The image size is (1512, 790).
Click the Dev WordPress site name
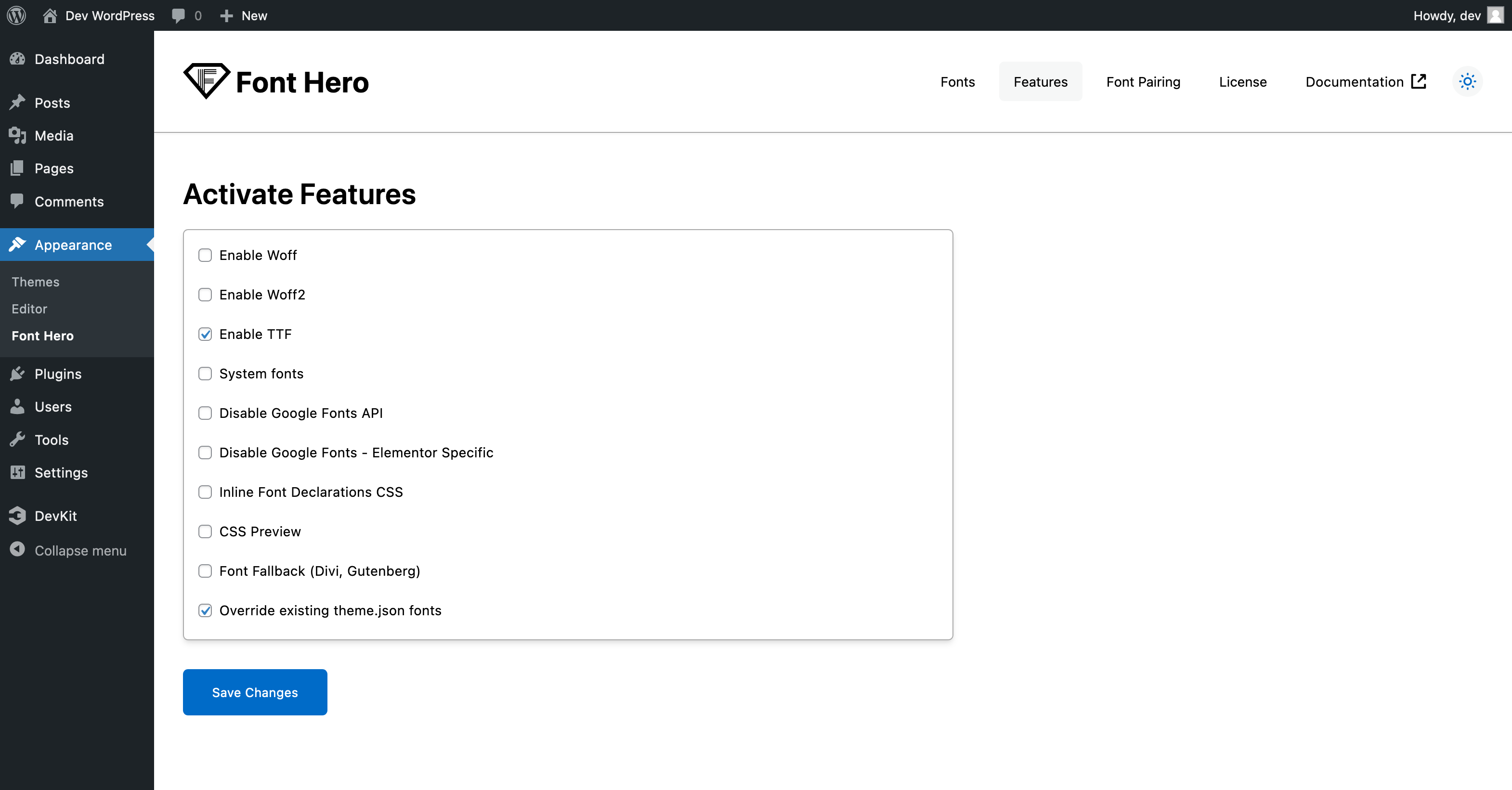pos(110,16)
